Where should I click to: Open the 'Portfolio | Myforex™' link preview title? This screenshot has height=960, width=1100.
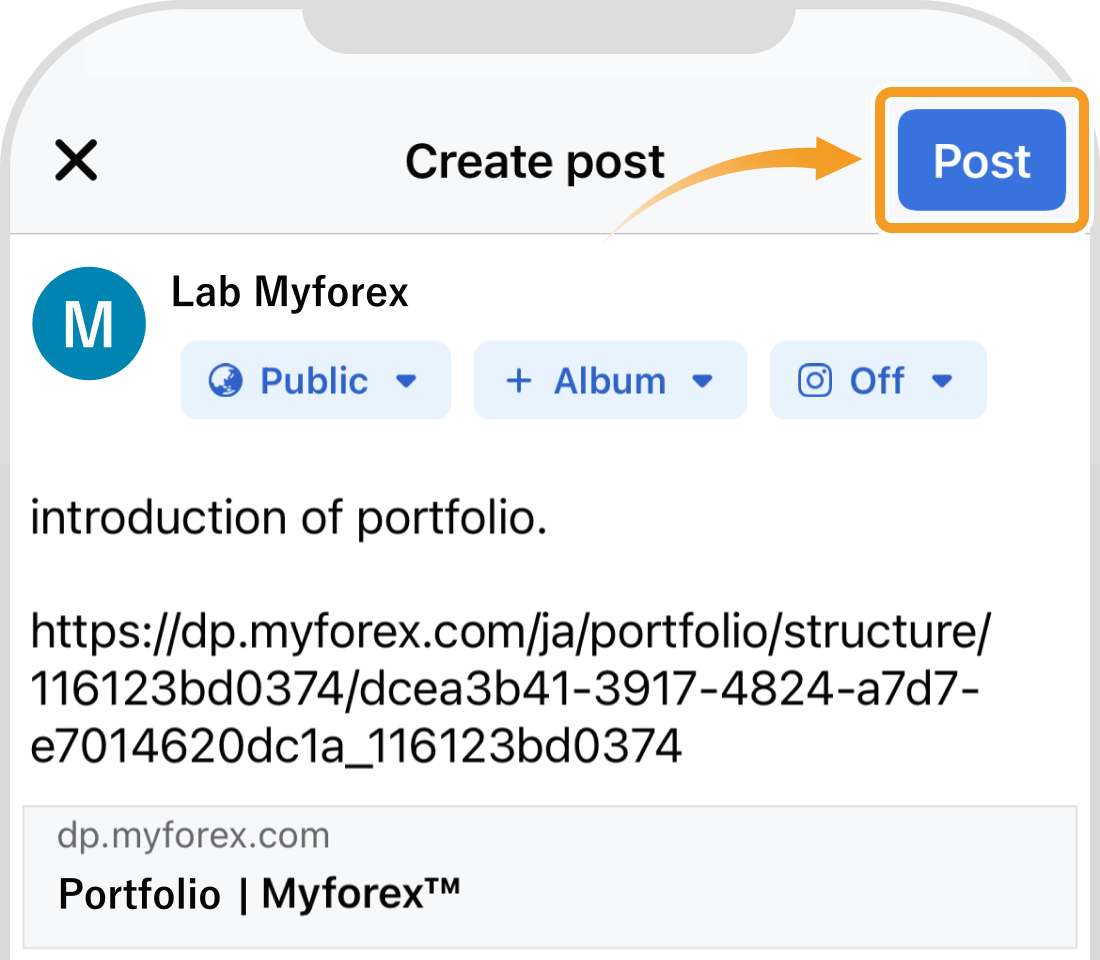[260, 893]
